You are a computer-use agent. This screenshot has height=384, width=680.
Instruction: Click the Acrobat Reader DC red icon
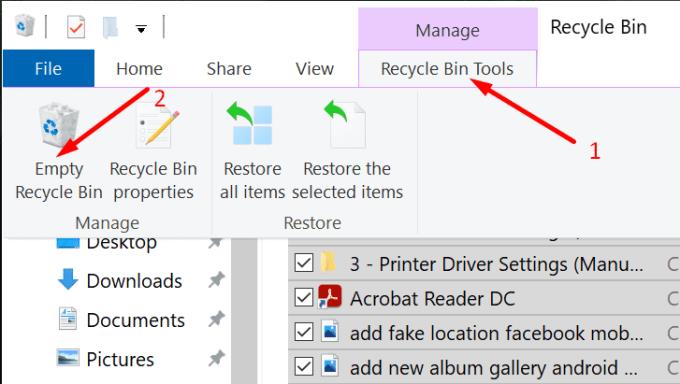tap(330, 297)
